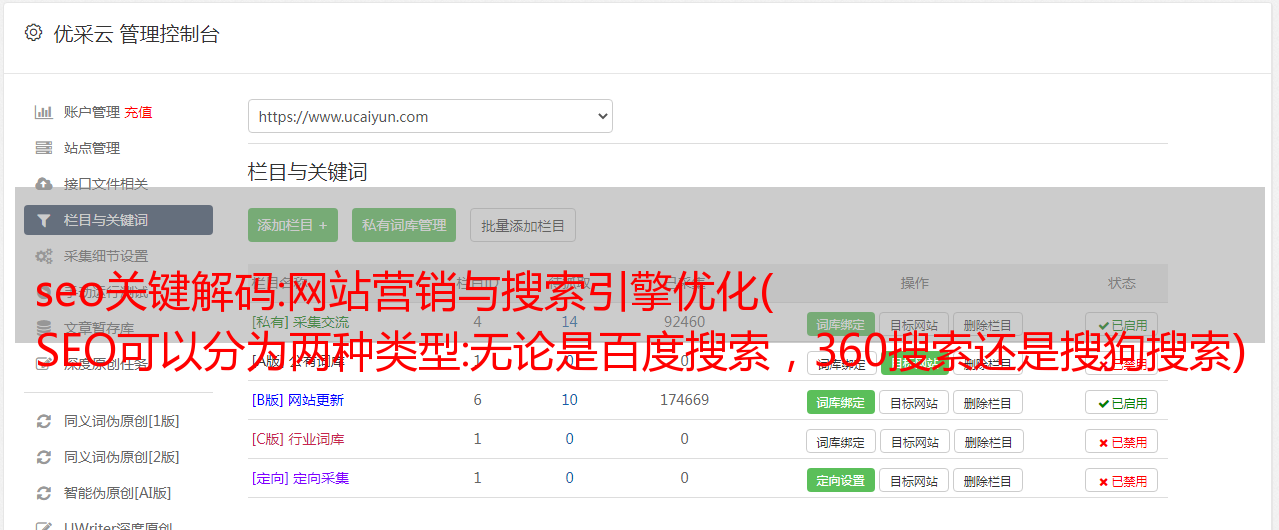This screenshot has height=530, width=1279.
Task: Click 删除栏目 in the 采集交流 row
Action: [988, 324]
